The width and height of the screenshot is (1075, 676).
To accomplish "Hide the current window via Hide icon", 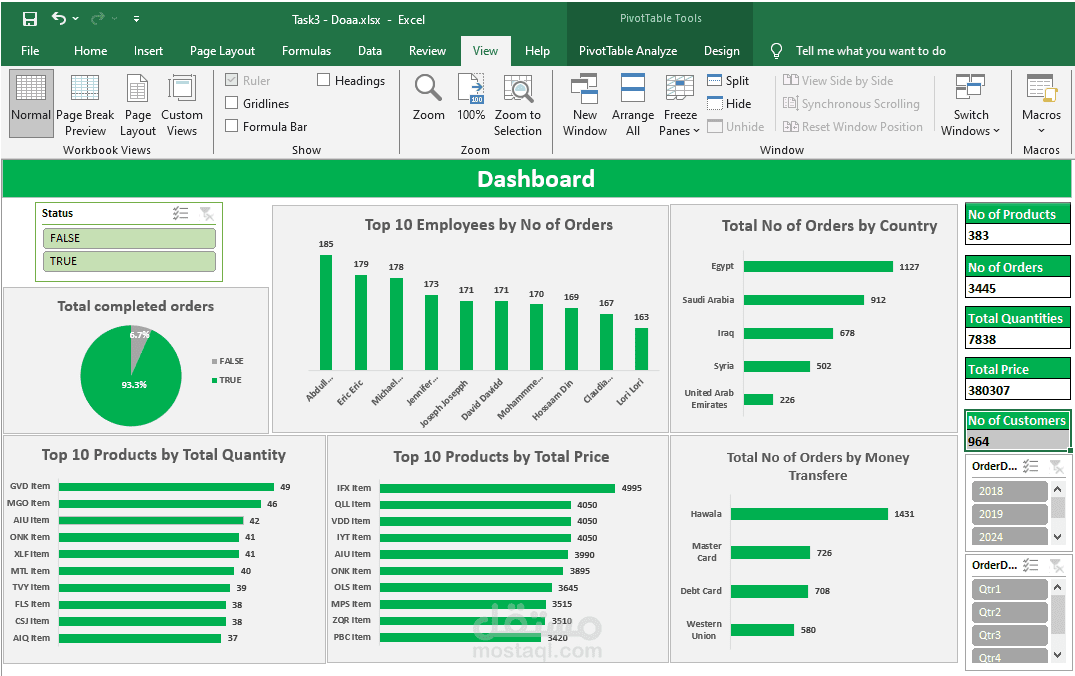I will pos(714,103).
